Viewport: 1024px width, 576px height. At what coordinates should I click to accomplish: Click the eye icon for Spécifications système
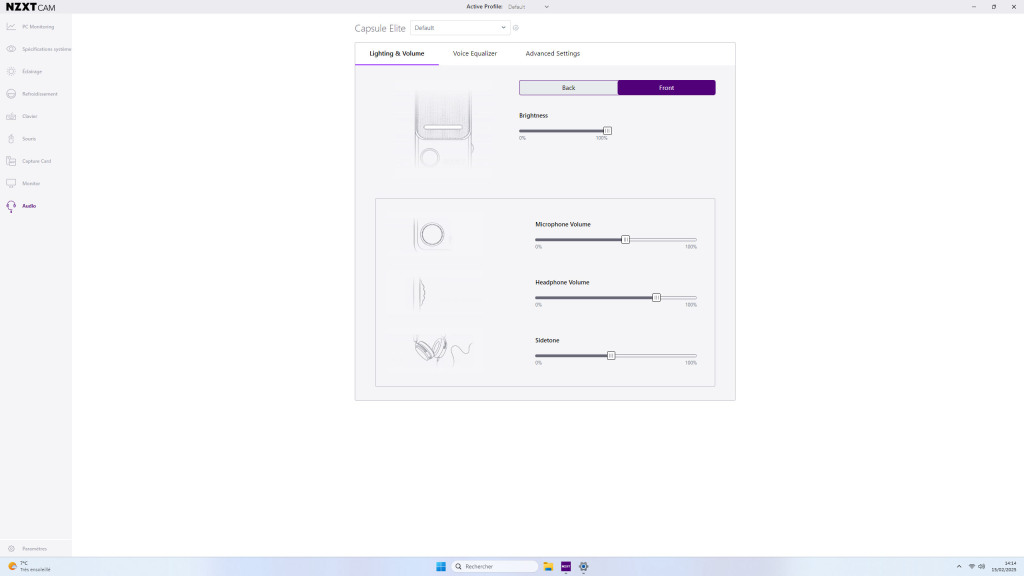11,49
